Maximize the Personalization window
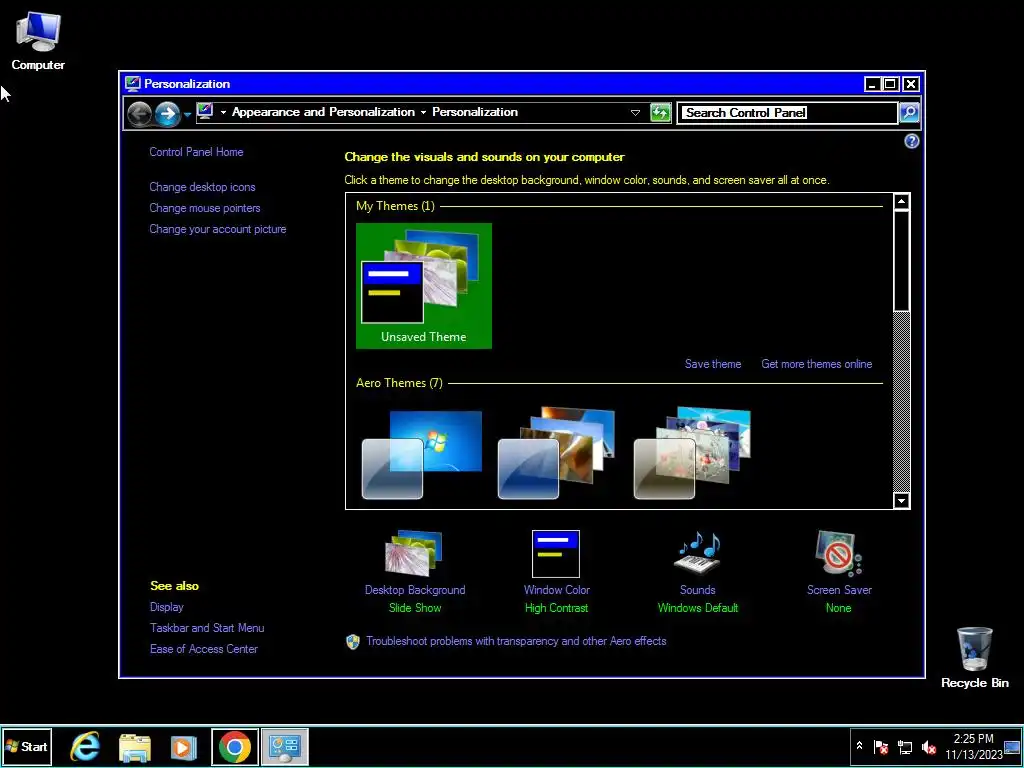The width and height of the screenshot is (1024, 768). click(890, 84)
